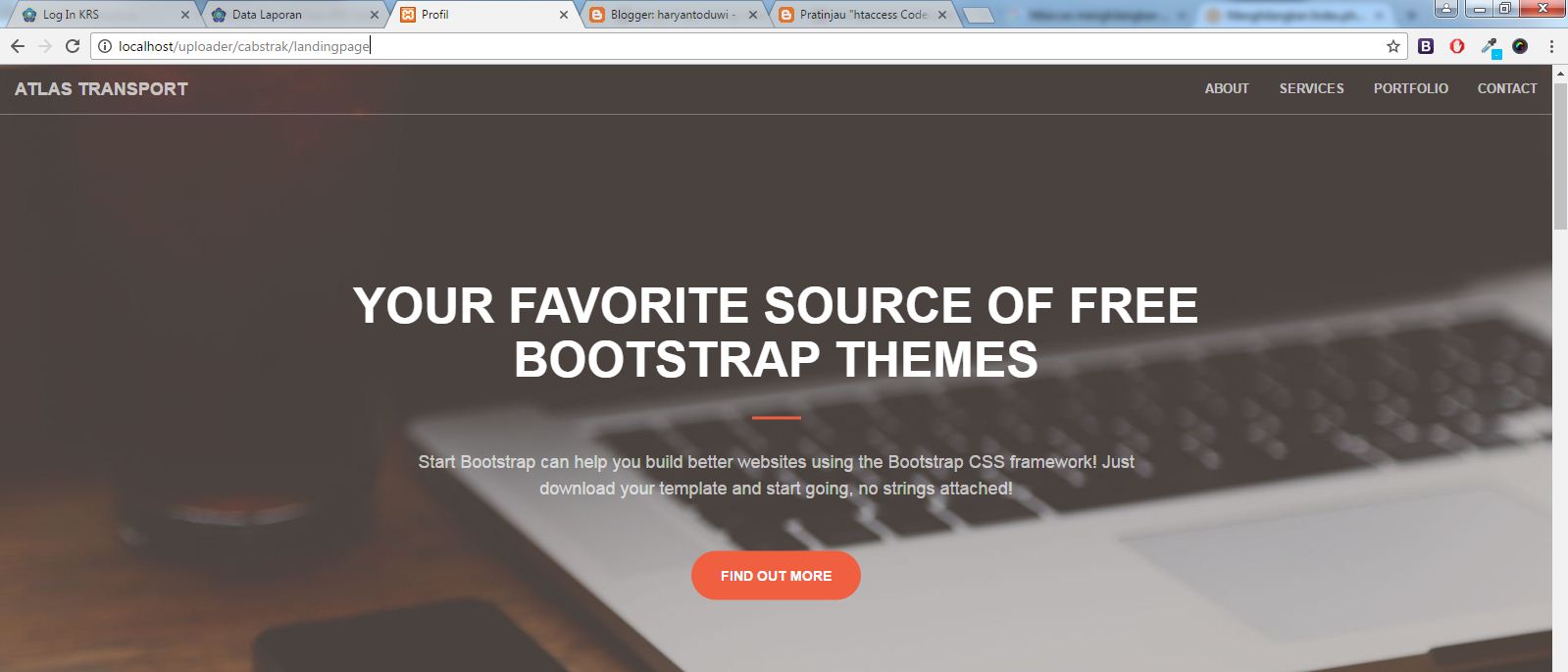The image size is (1568, 672).
Task: Go back using the browser back arrow
Action: 18,46
